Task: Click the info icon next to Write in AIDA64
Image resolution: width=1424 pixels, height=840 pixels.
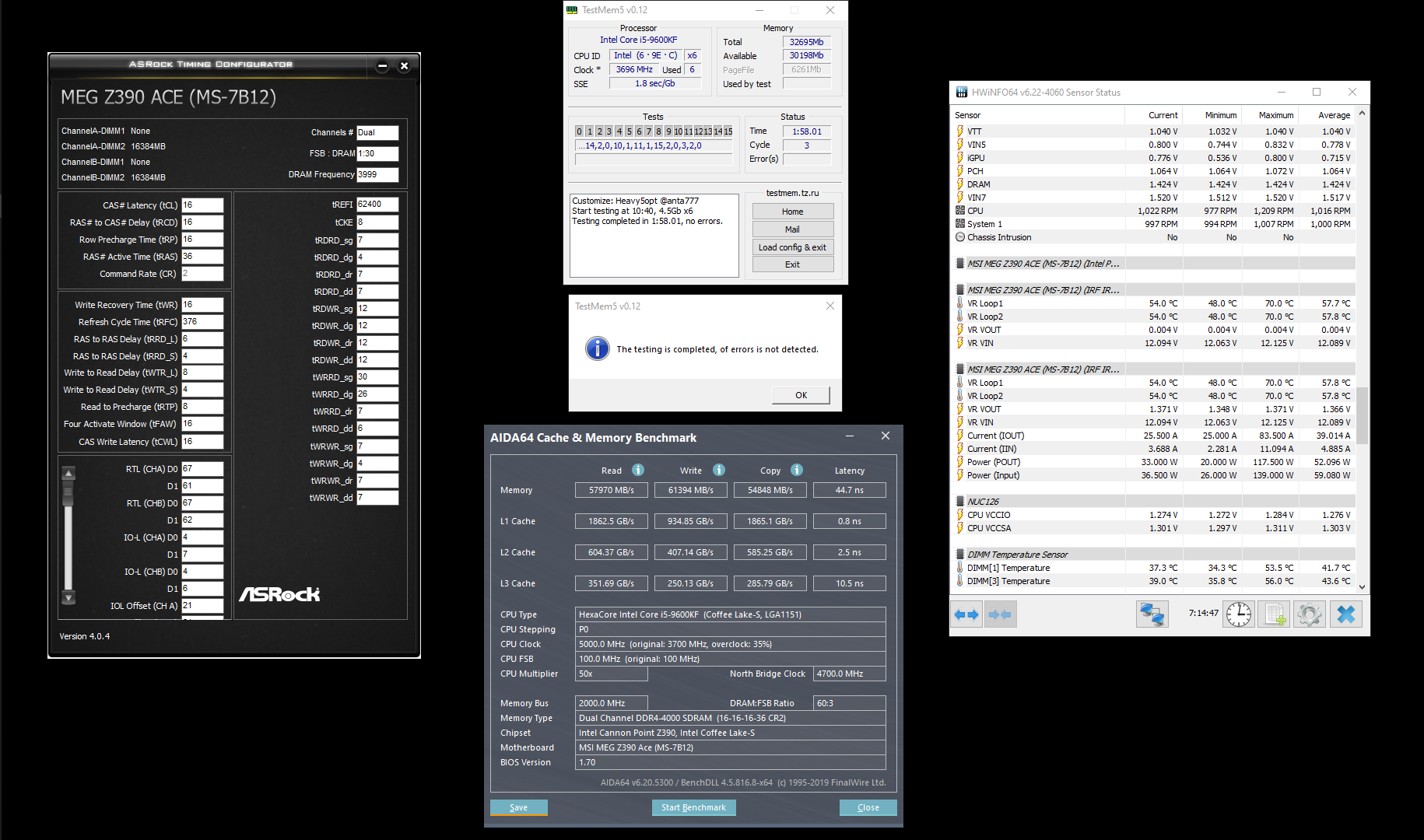Action: pyautogui.click(x=719, y=470)
